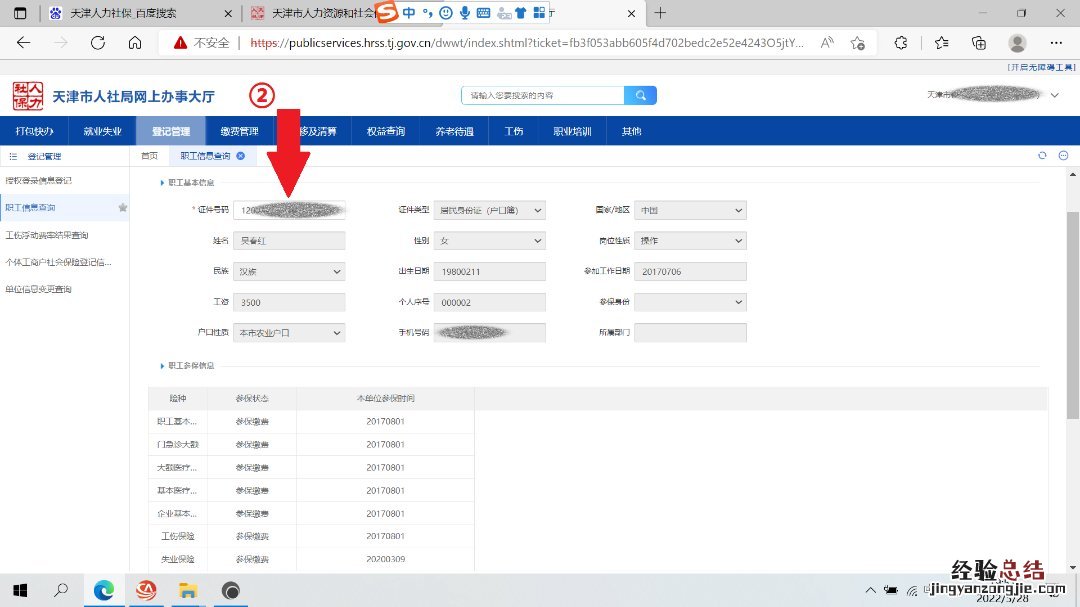Open the more options circle icon
The width and height of the screenshot is (1080, 607).
pyautogui.click(x=1063, y=156)
